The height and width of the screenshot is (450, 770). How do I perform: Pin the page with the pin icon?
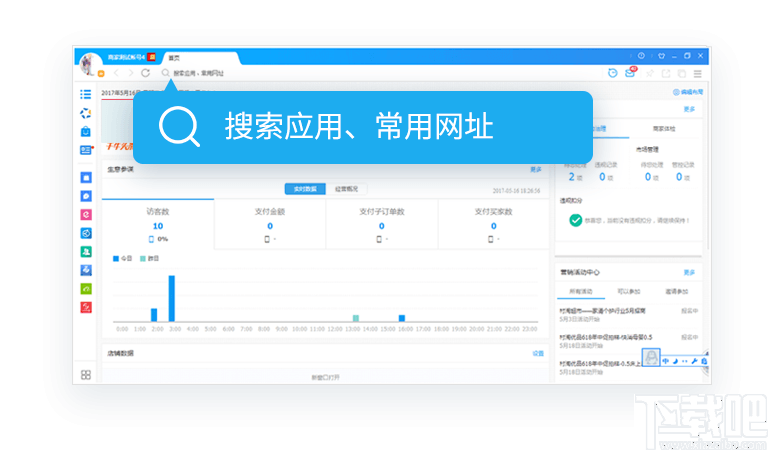(x=650, y=74)
